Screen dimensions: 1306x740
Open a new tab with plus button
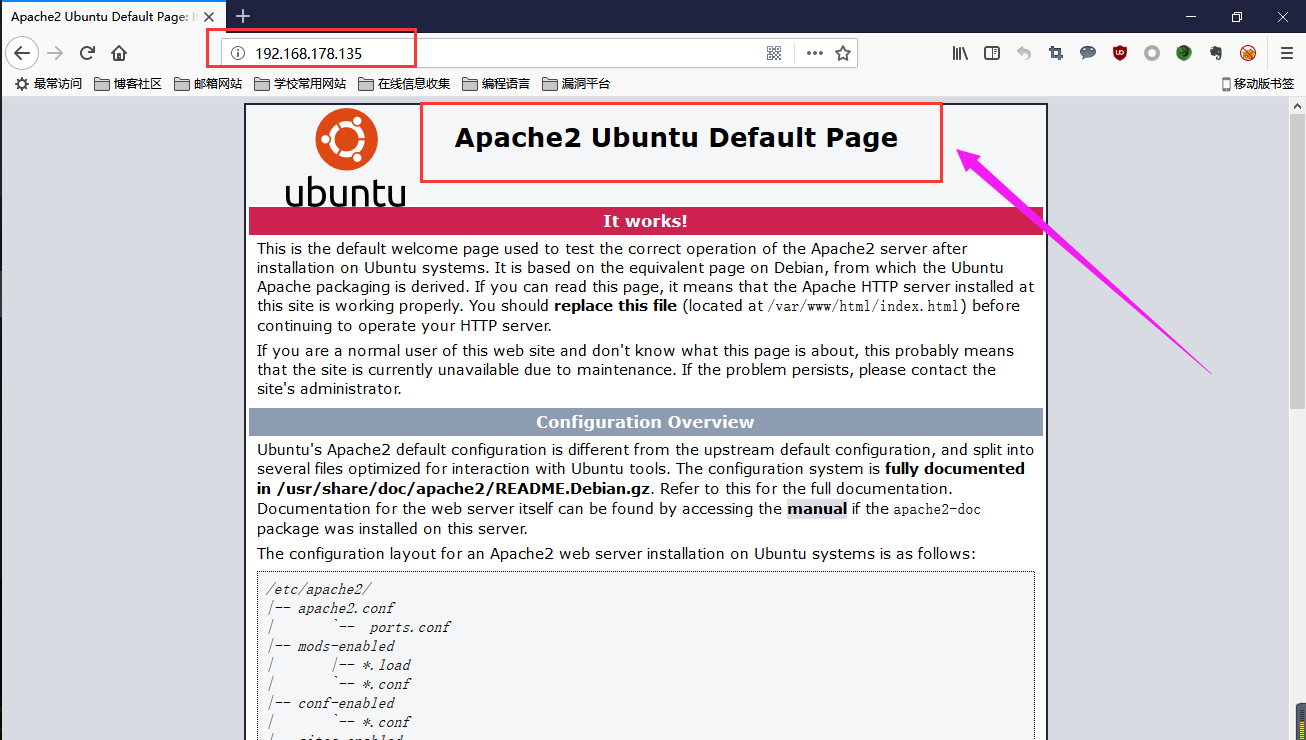243,16
